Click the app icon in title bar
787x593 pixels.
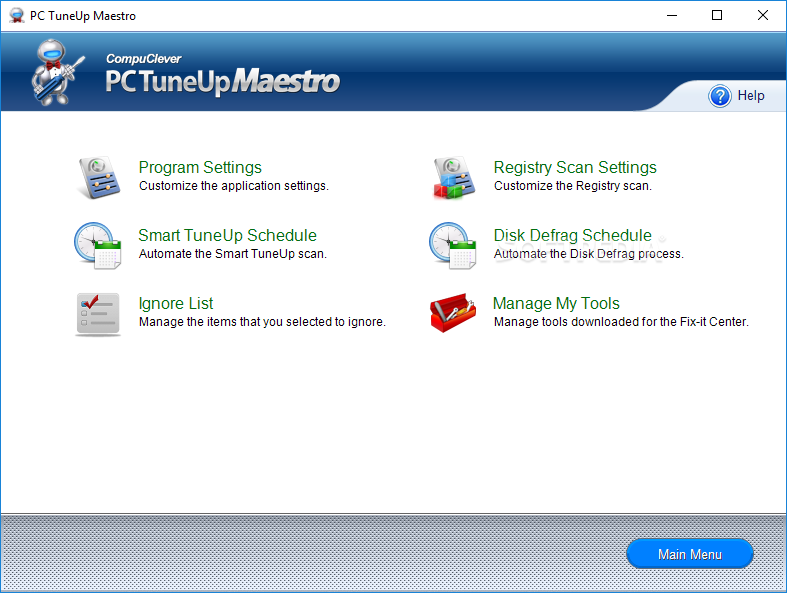(x=17, y=16)
